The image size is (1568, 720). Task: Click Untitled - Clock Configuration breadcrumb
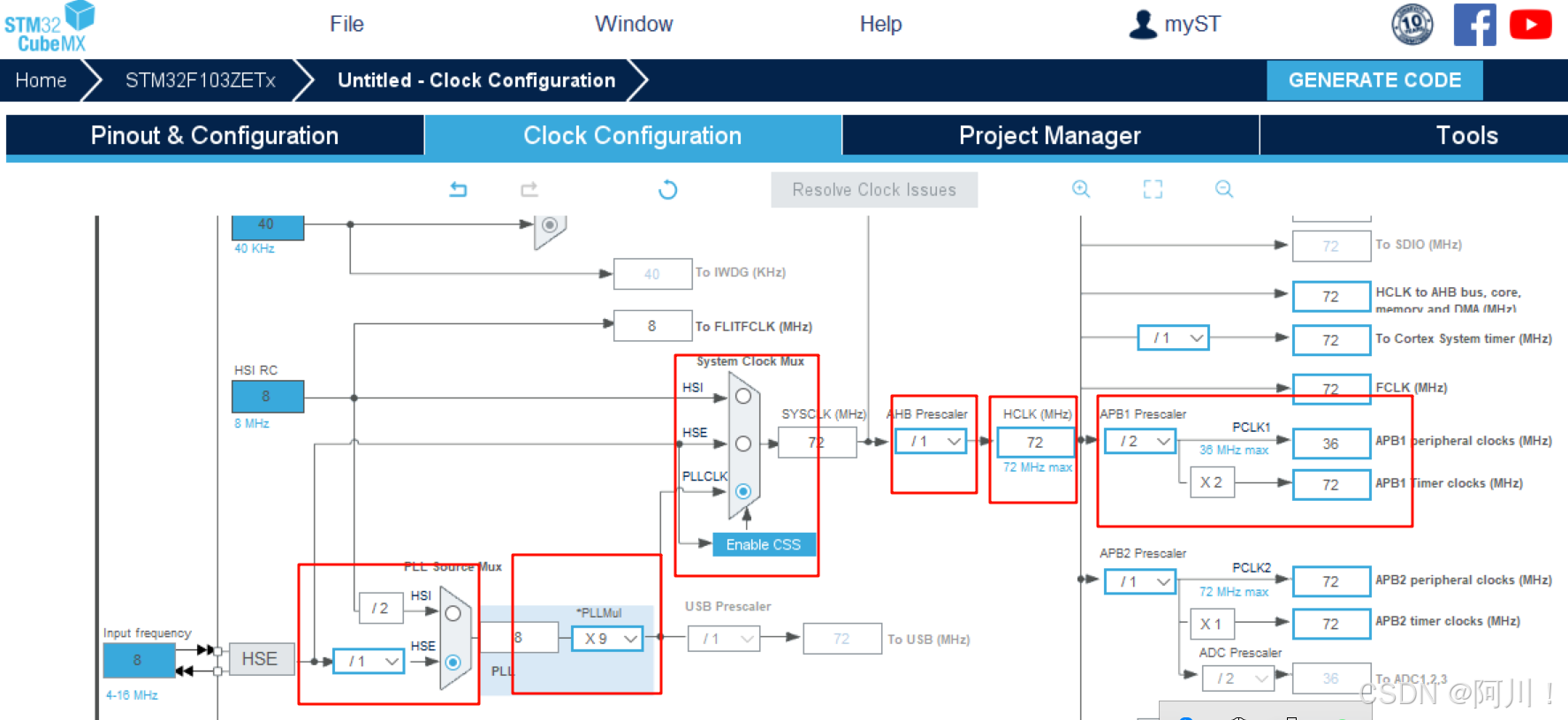click(476, 80)
